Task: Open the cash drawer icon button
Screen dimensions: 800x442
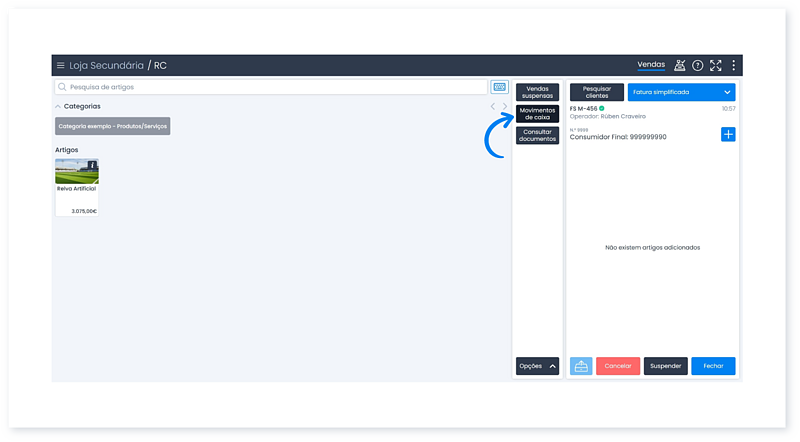Action: 581,366
